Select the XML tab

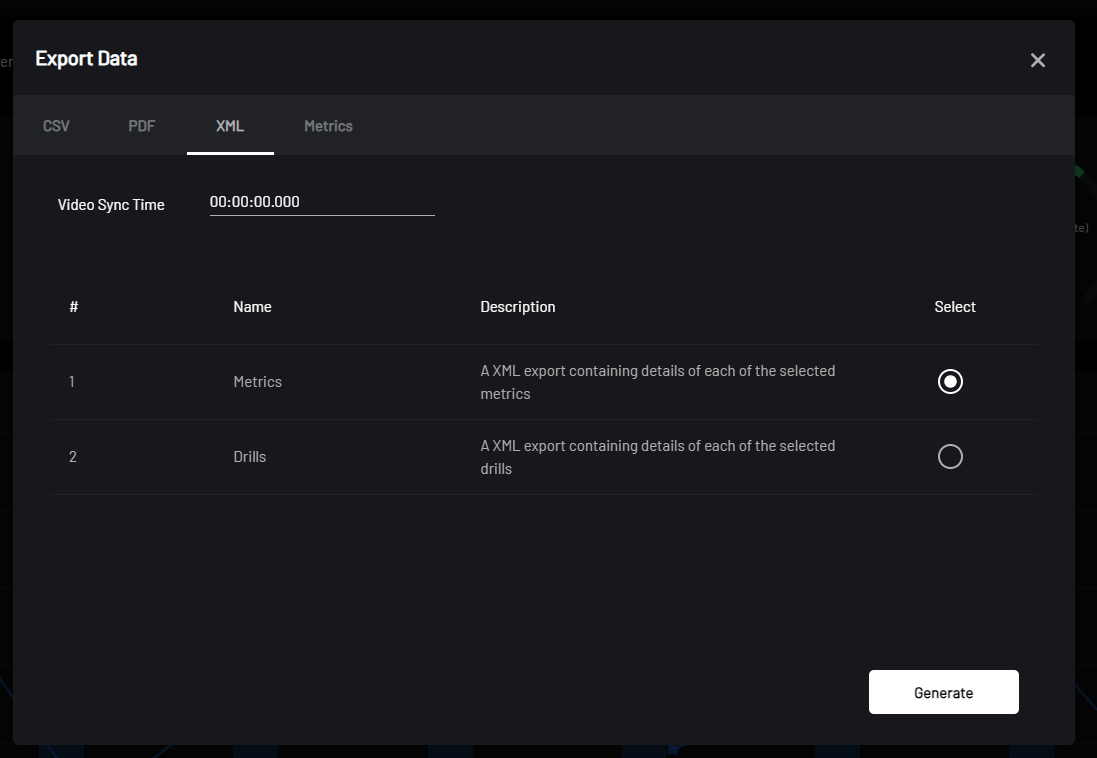point(230,126)
